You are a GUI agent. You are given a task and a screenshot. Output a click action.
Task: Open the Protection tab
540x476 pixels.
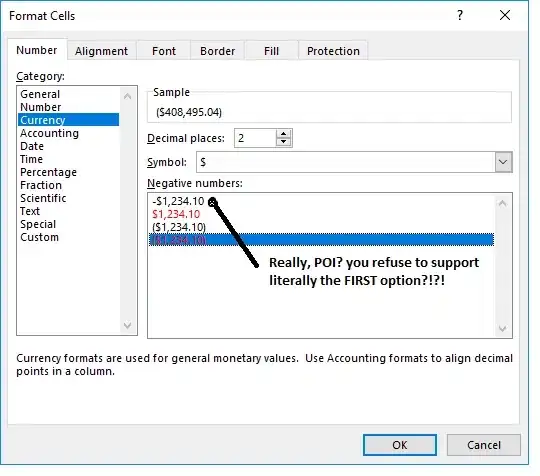(x=333, y=51)
